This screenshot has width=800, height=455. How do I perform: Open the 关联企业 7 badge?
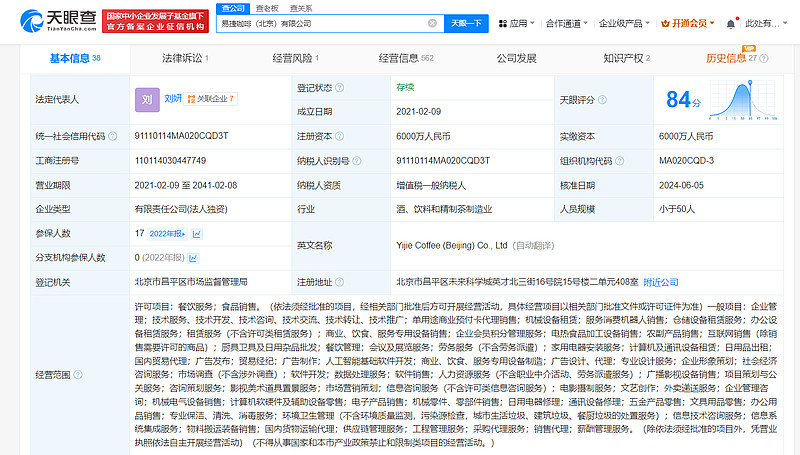pyautogui.click(x=211, y=99)
